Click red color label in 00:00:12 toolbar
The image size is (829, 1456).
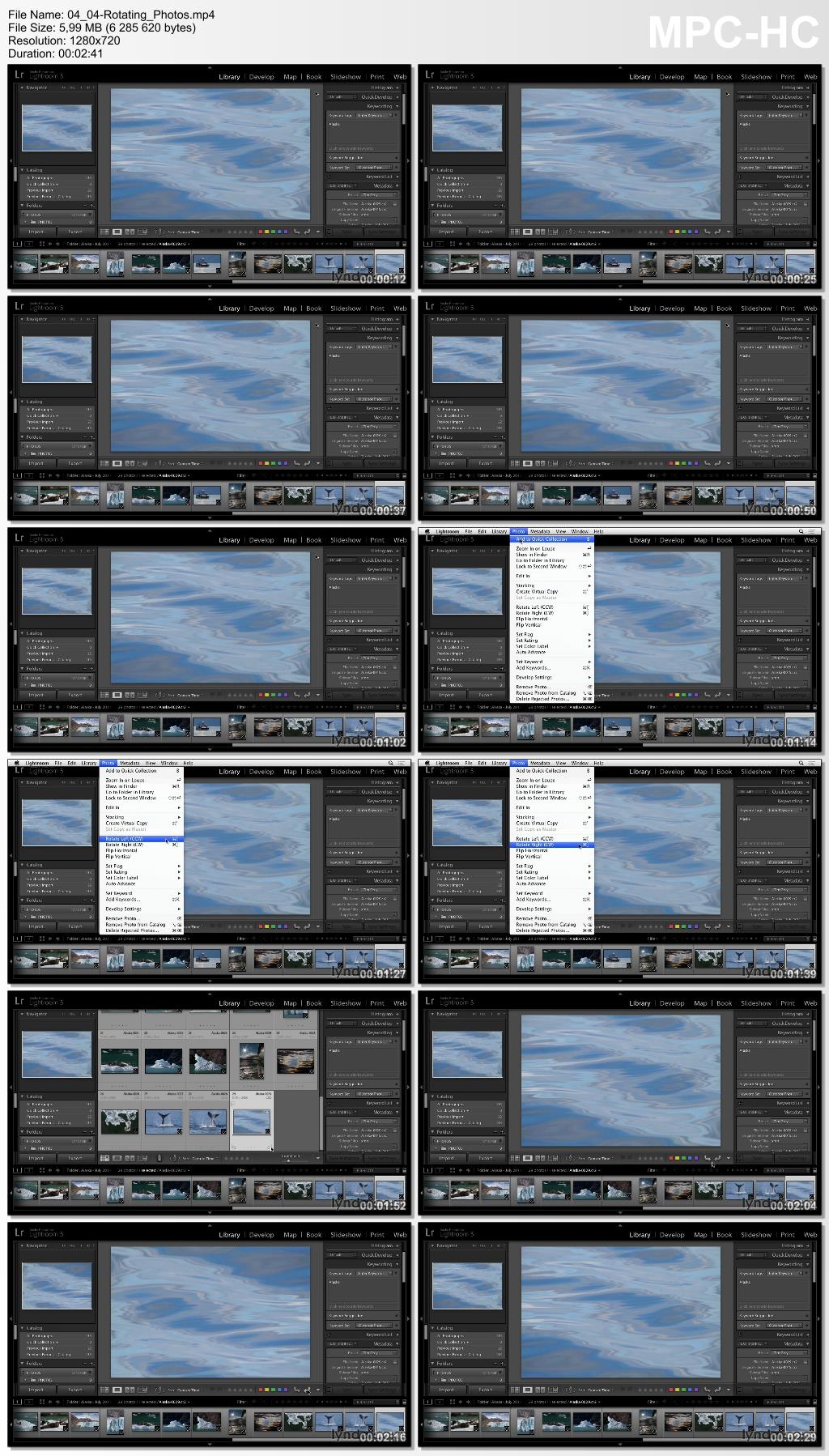point(261,232)
